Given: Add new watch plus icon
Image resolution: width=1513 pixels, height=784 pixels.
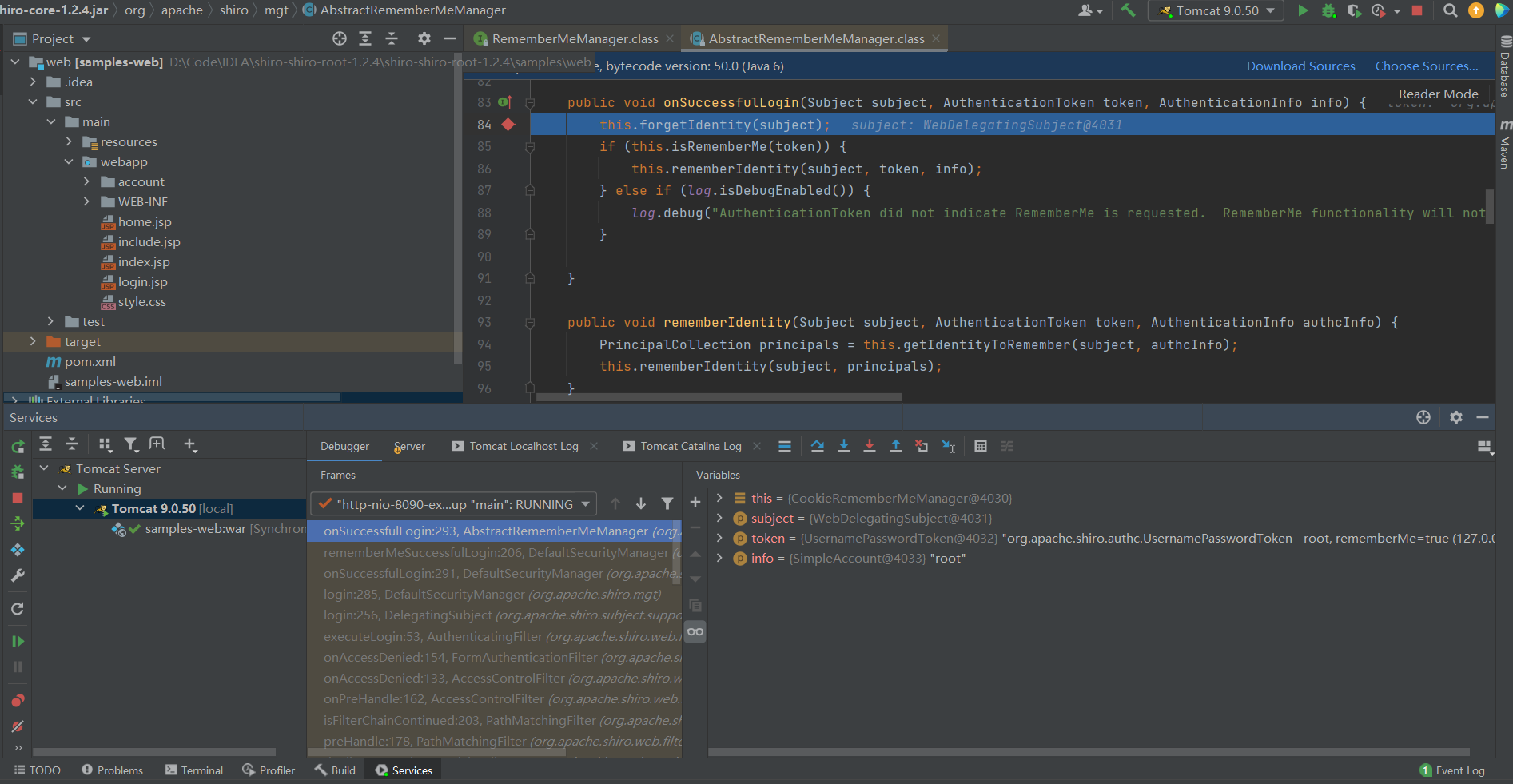Looking at the screenshot, I should [x=695, y=502].
